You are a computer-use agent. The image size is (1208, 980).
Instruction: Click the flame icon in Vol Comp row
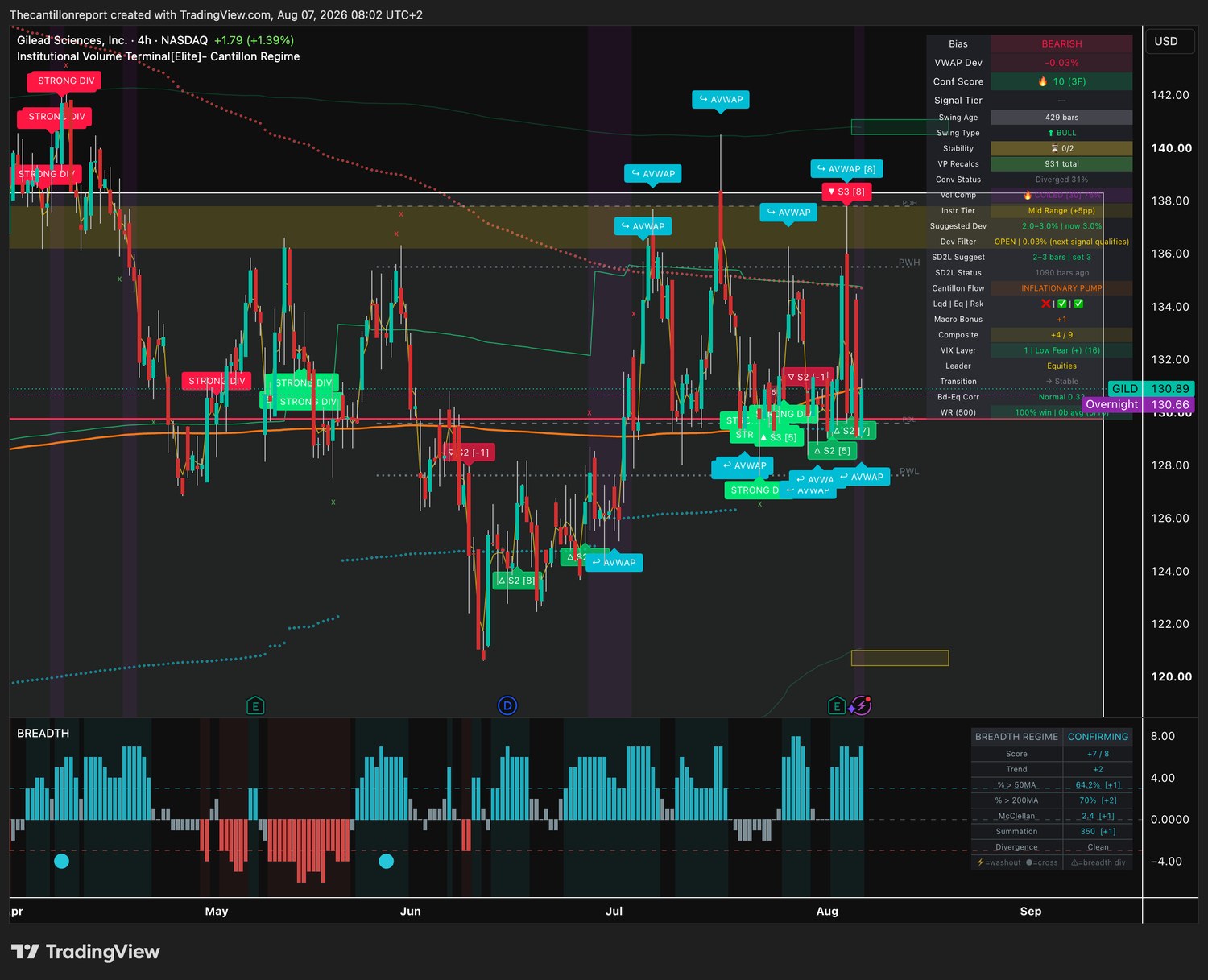[x=1028, y=195]
